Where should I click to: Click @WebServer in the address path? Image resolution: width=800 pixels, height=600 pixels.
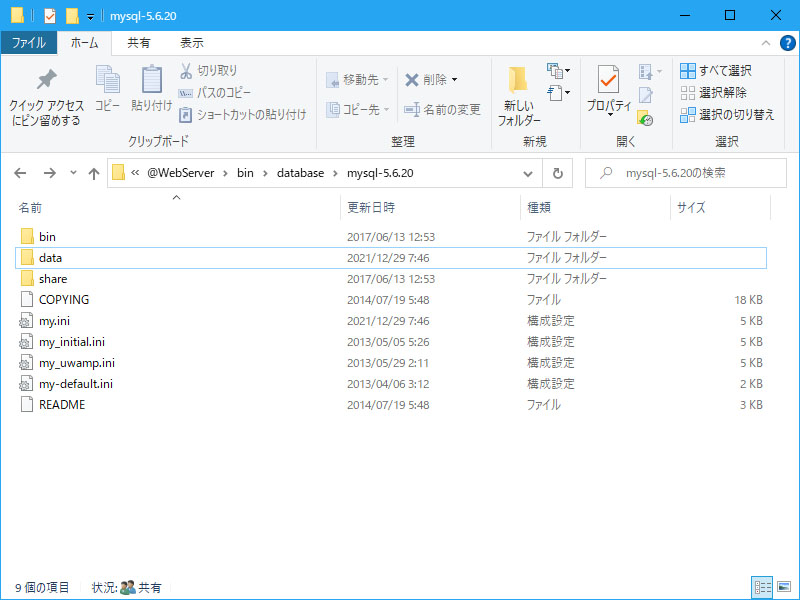(x=181, y=173)
